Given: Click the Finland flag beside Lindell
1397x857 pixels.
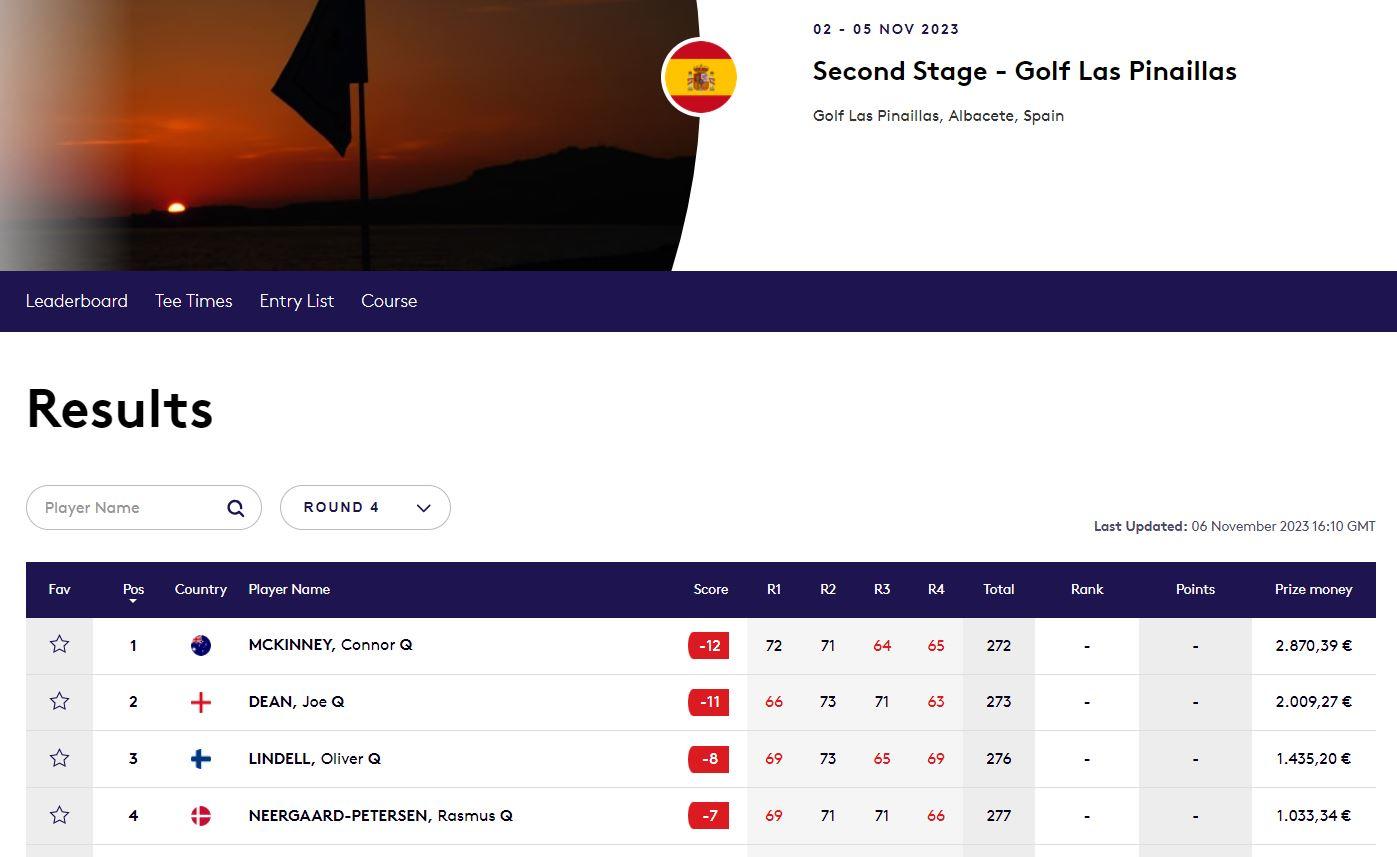Looking at the screenshot, I should (201, 759).
